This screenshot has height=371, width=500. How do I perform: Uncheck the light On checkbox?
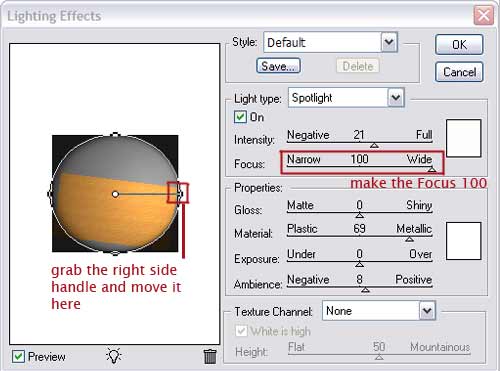240,117
